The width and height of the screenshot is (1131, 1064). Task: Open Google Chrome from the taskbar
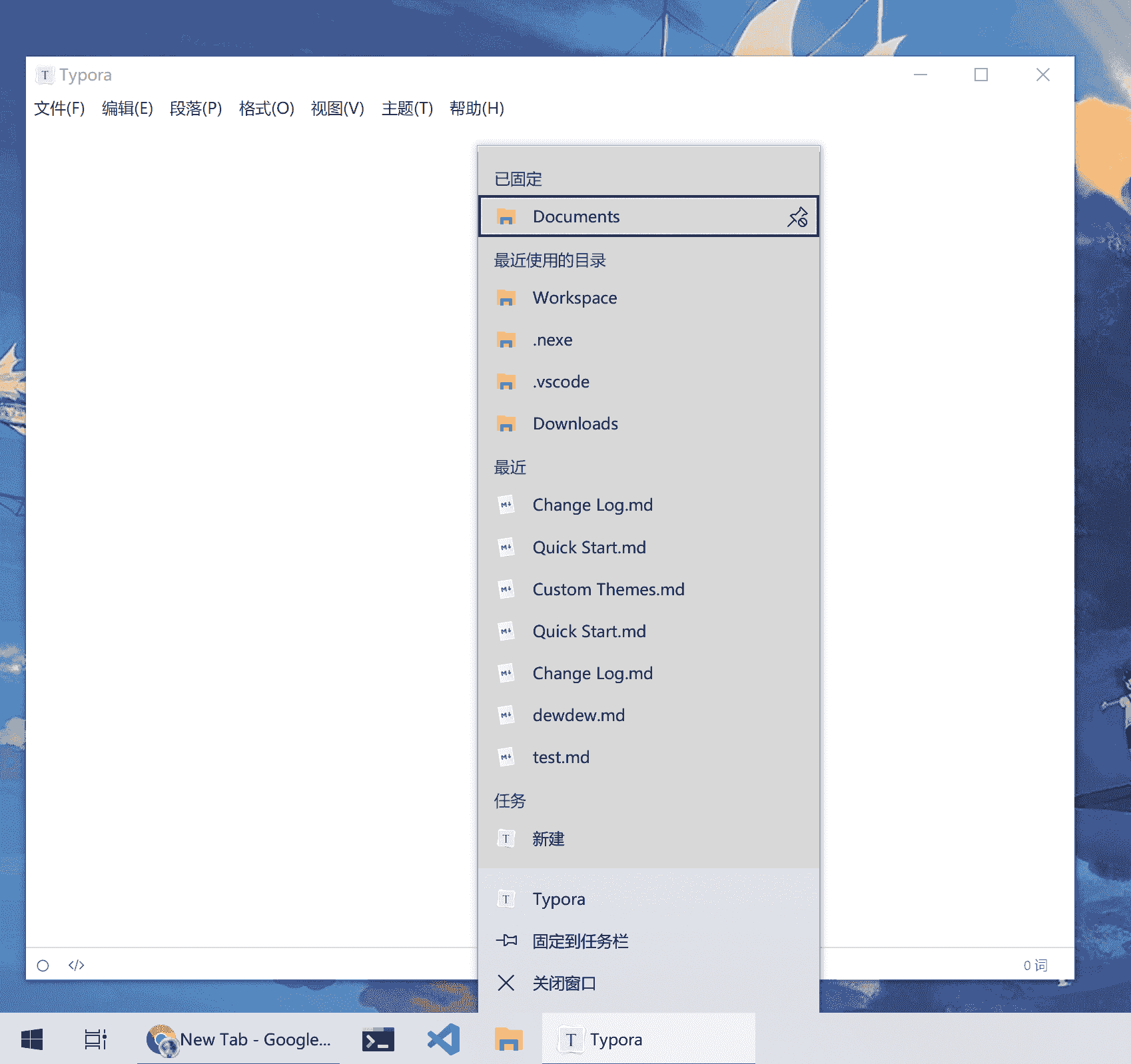pyautogui.click(x=163, y=1039)
